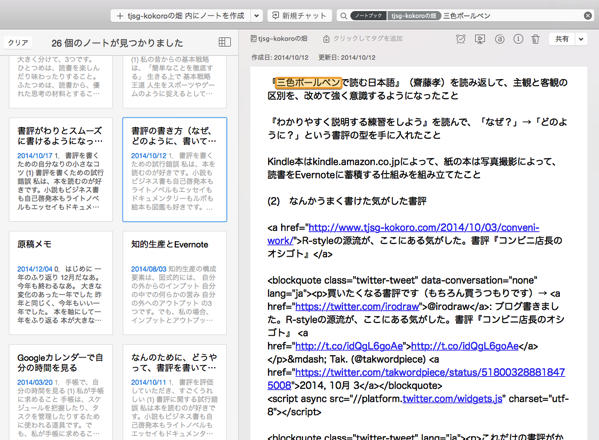599x440 pixels.
Task: Open the partial note card mentioning 基本戦略
Action: tap(175, 81)
